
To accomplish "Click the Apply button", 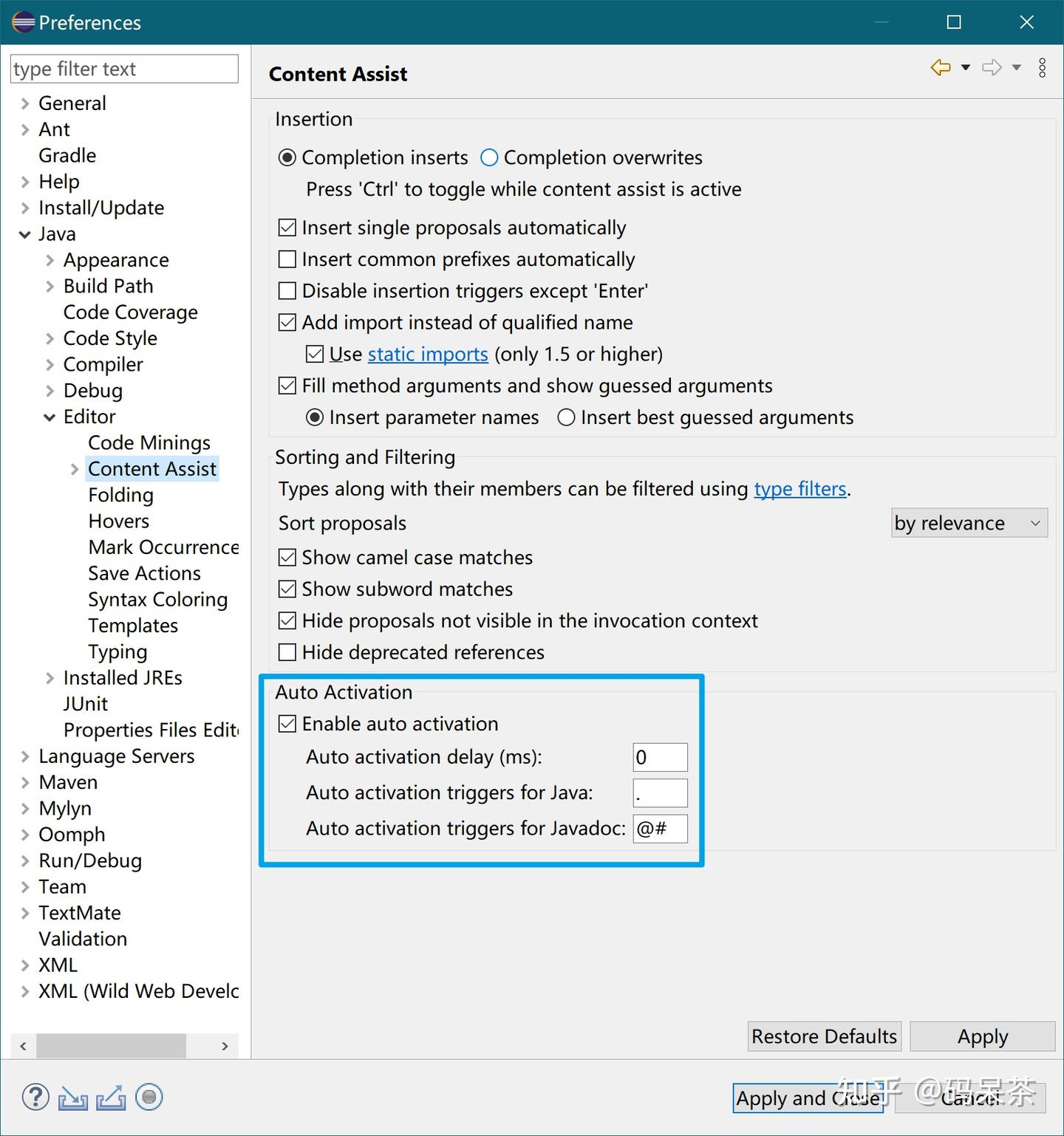I will click(x=983, y=1036).
